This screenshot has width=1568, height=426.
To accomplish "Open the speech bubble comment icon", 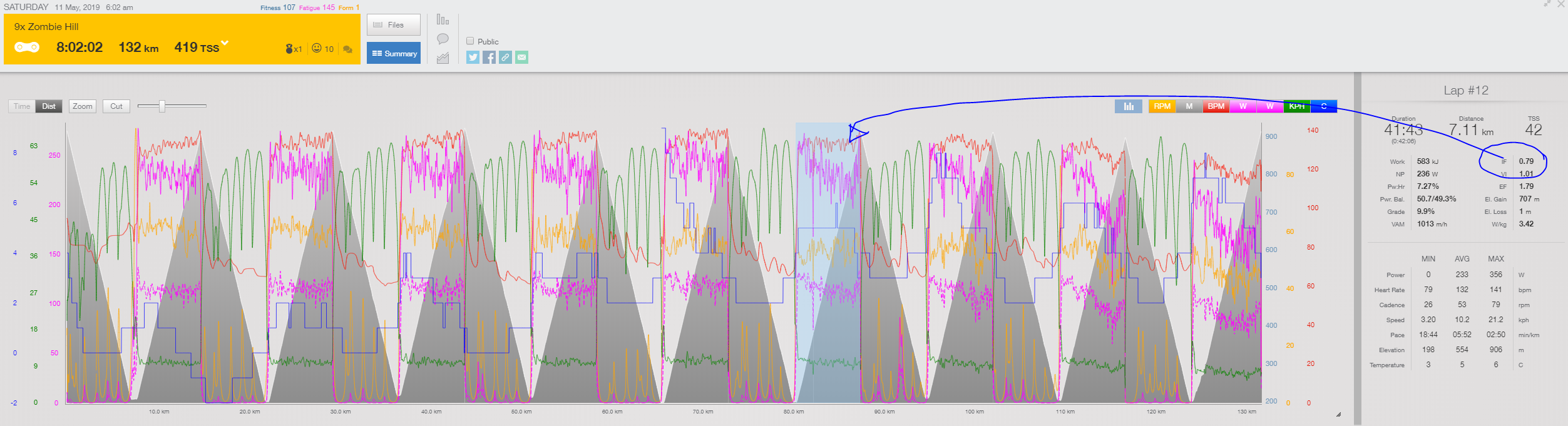I will (443, 39).
